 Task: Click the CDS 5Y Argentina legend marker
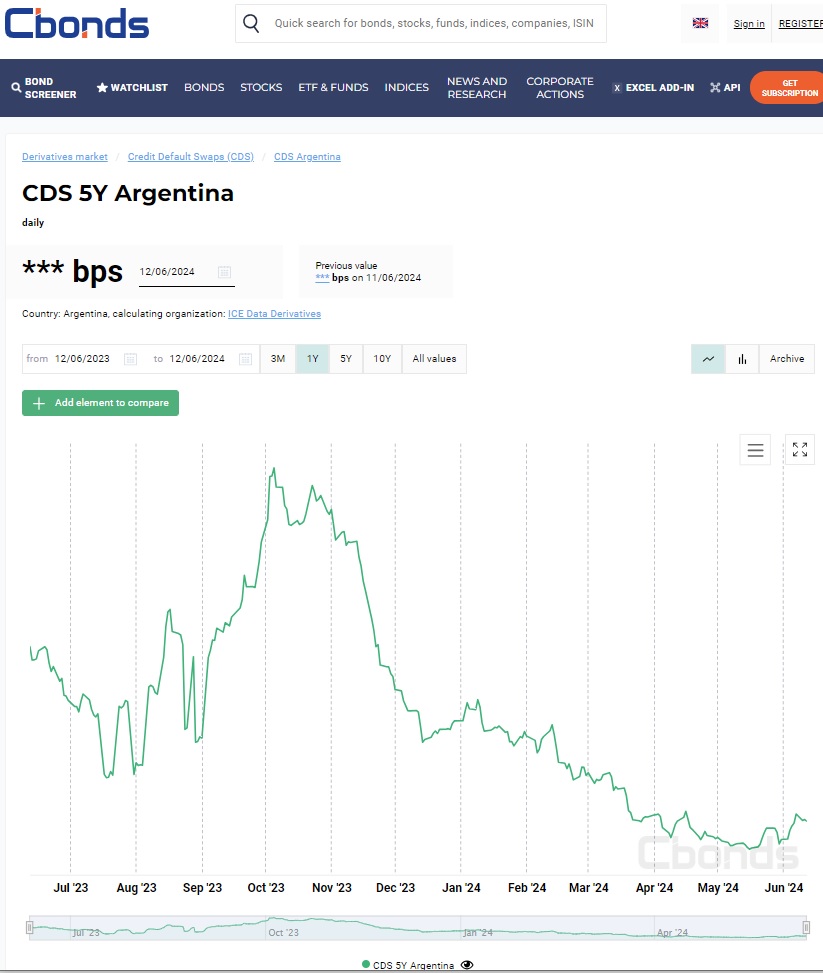(x=366, y=964)
